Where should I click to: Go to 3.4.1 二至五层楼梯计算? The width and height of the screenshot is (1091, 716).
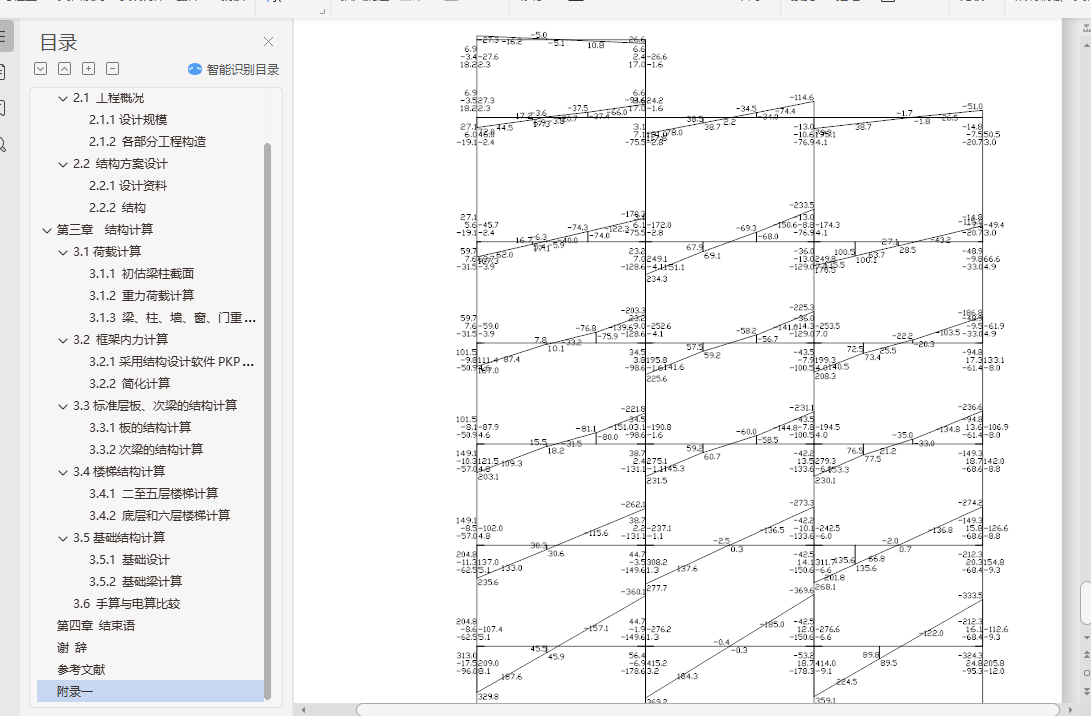pyautogui.click(x=154, y=493)
